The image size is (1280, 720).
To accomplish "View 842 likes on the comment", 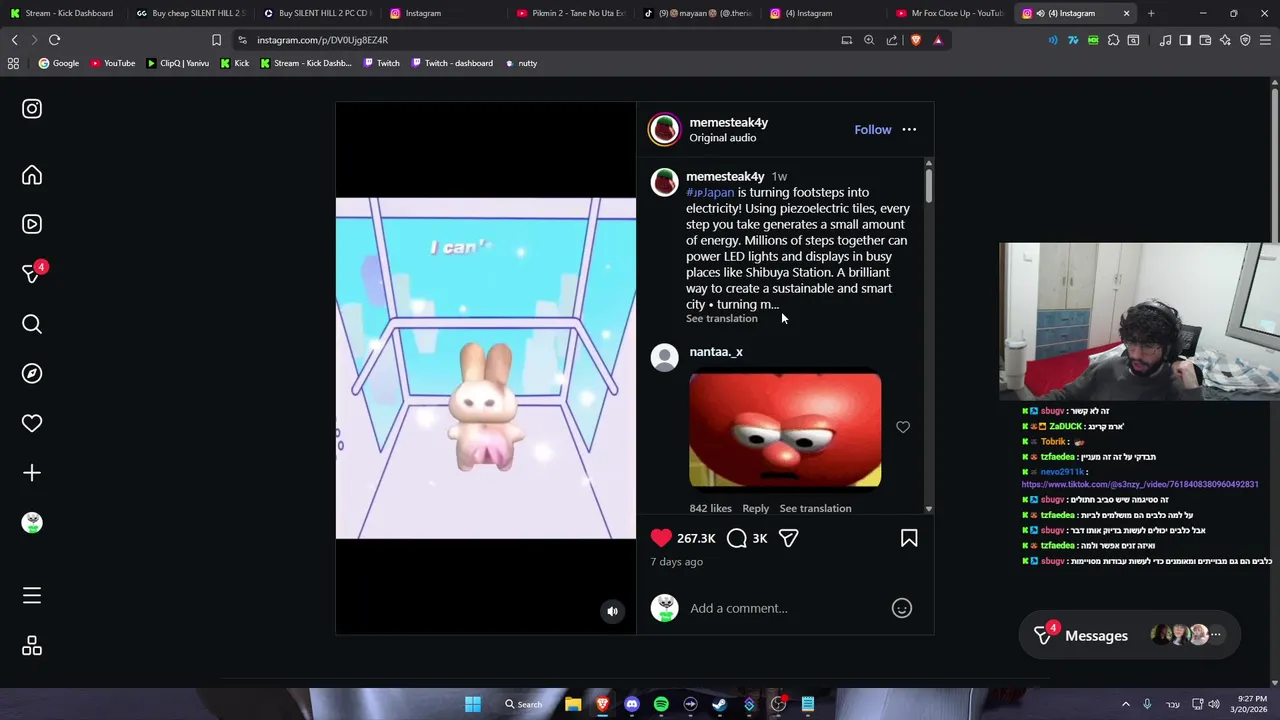I will 710,508.
